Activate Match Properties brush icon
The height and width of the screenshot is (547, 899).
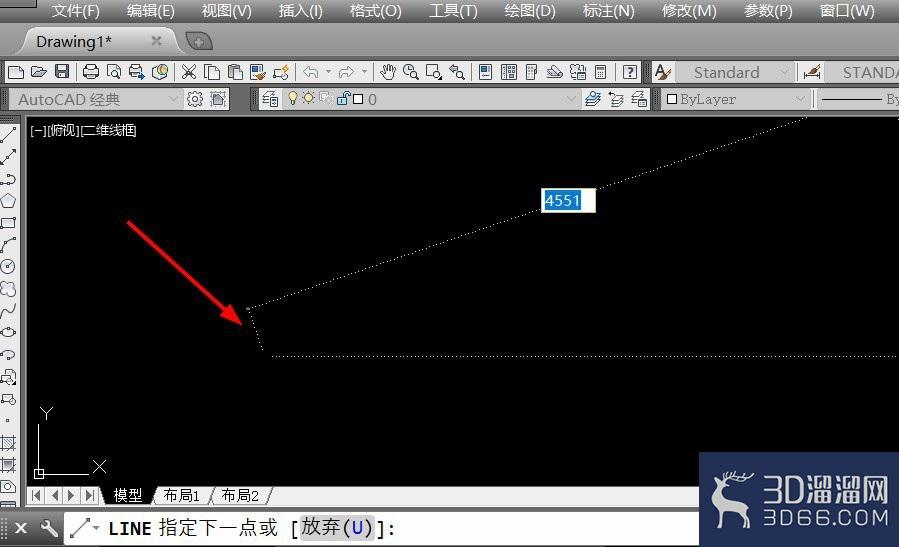[258, 72]
